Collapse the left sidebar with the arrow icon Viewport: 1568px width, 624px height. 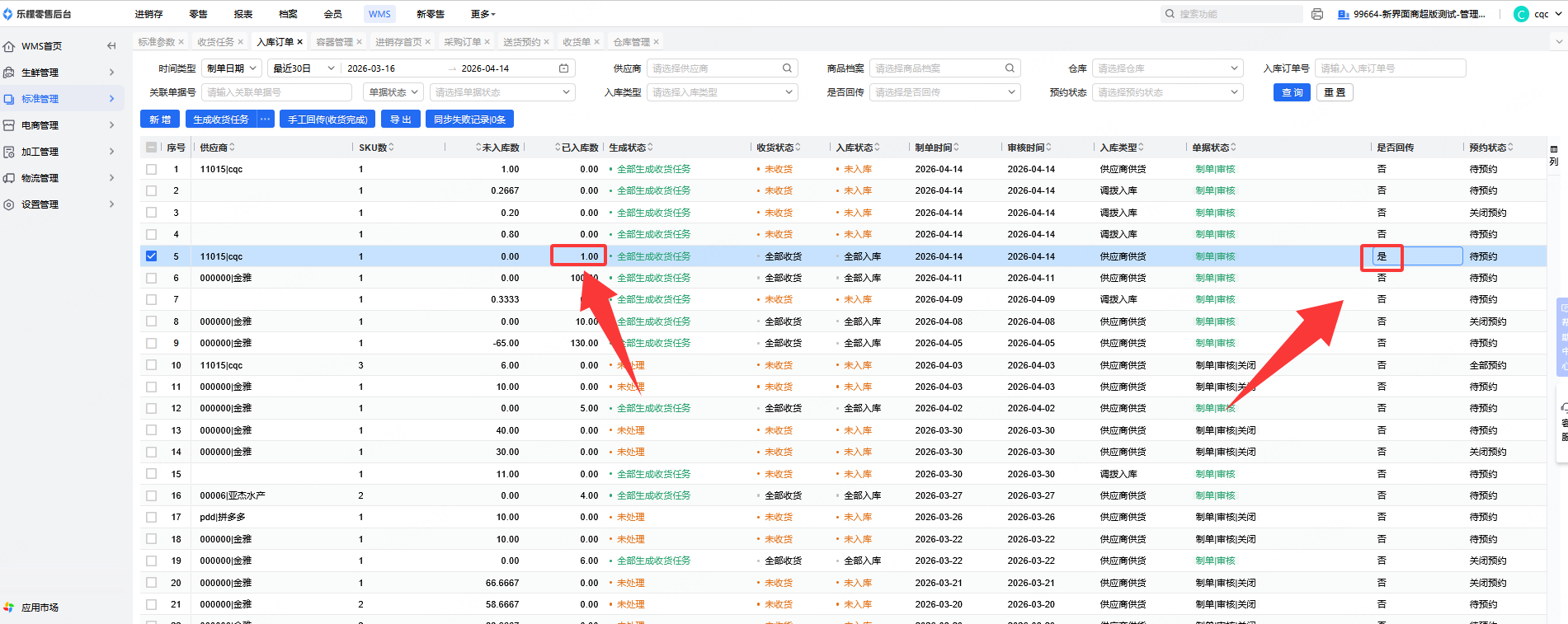click(111, 46)
